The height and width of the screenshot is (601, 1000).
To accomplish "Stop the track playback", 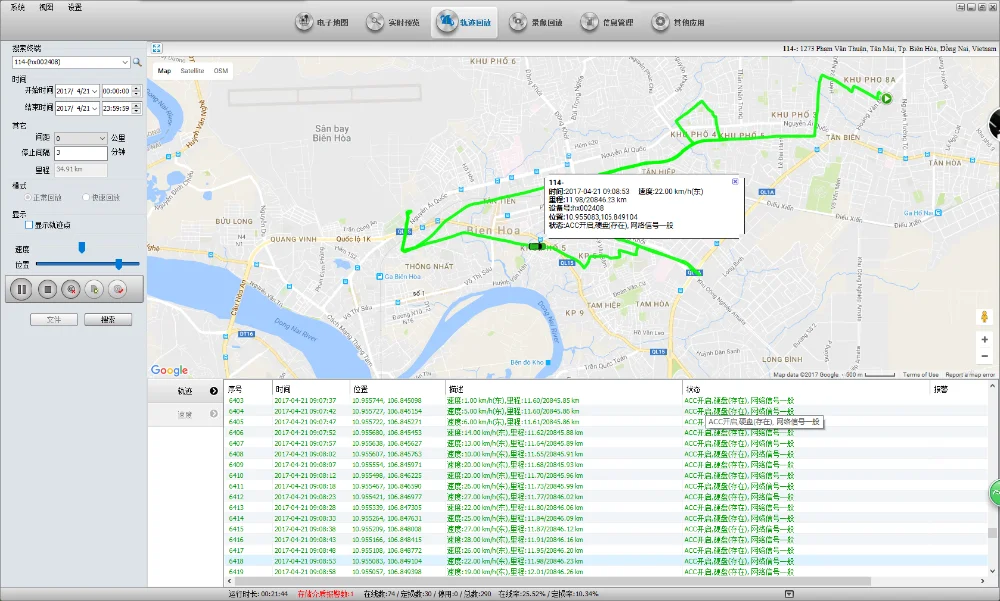I will pos(46,289).
